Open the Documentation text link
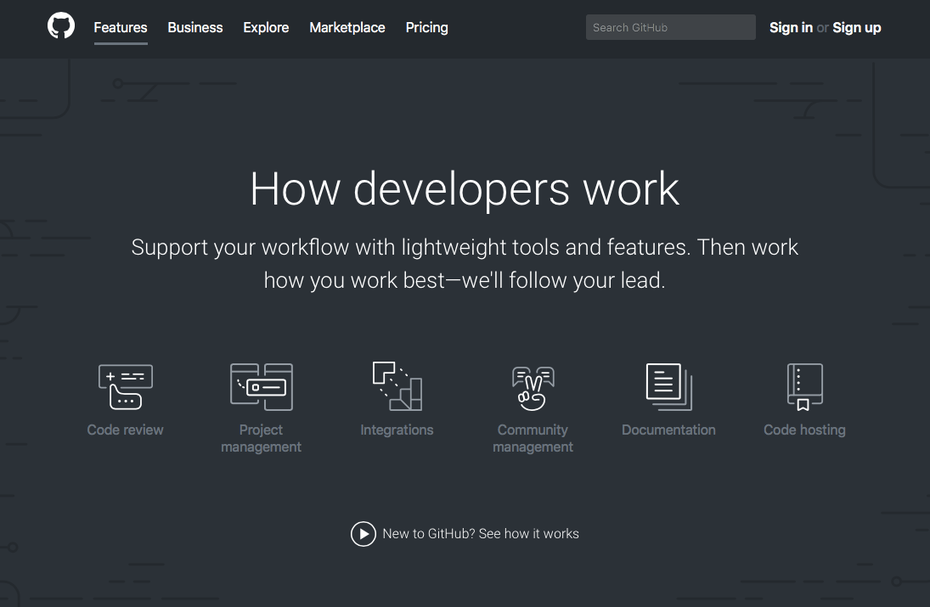930x607 pixels. pyautogui.click(x=668, y=430)
